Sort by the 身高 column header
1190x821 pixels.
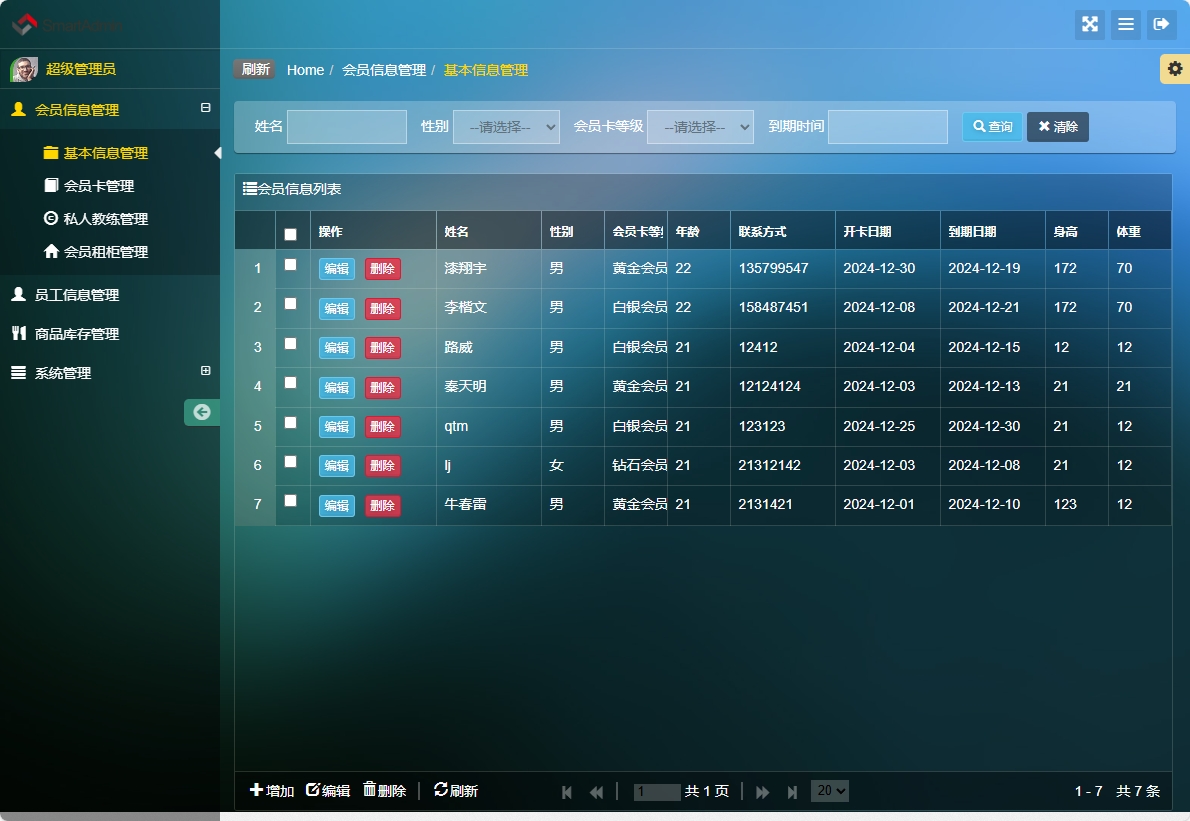[1076, 231]
